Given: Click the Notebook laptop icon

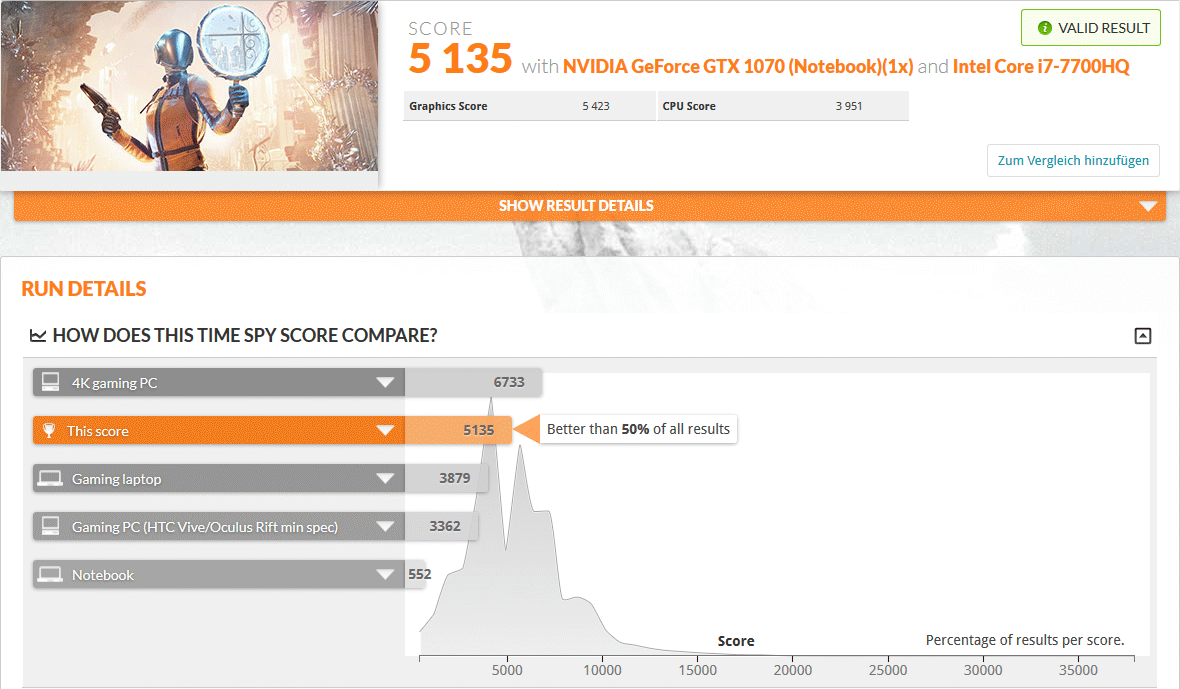Looking at the screenshot, I should pyautogui.click(x=50, y=575).
